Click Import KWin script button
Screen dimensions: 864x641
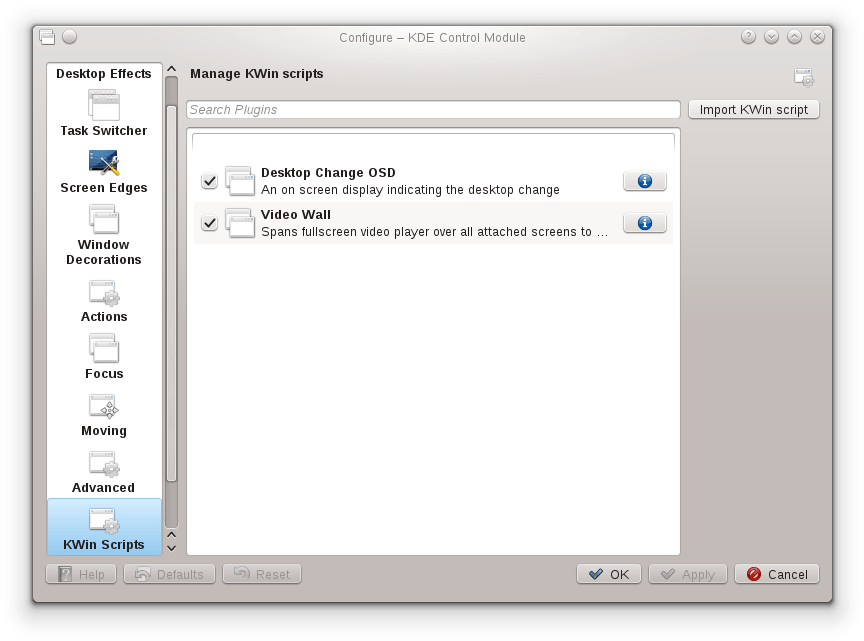[x=753, y=110]
